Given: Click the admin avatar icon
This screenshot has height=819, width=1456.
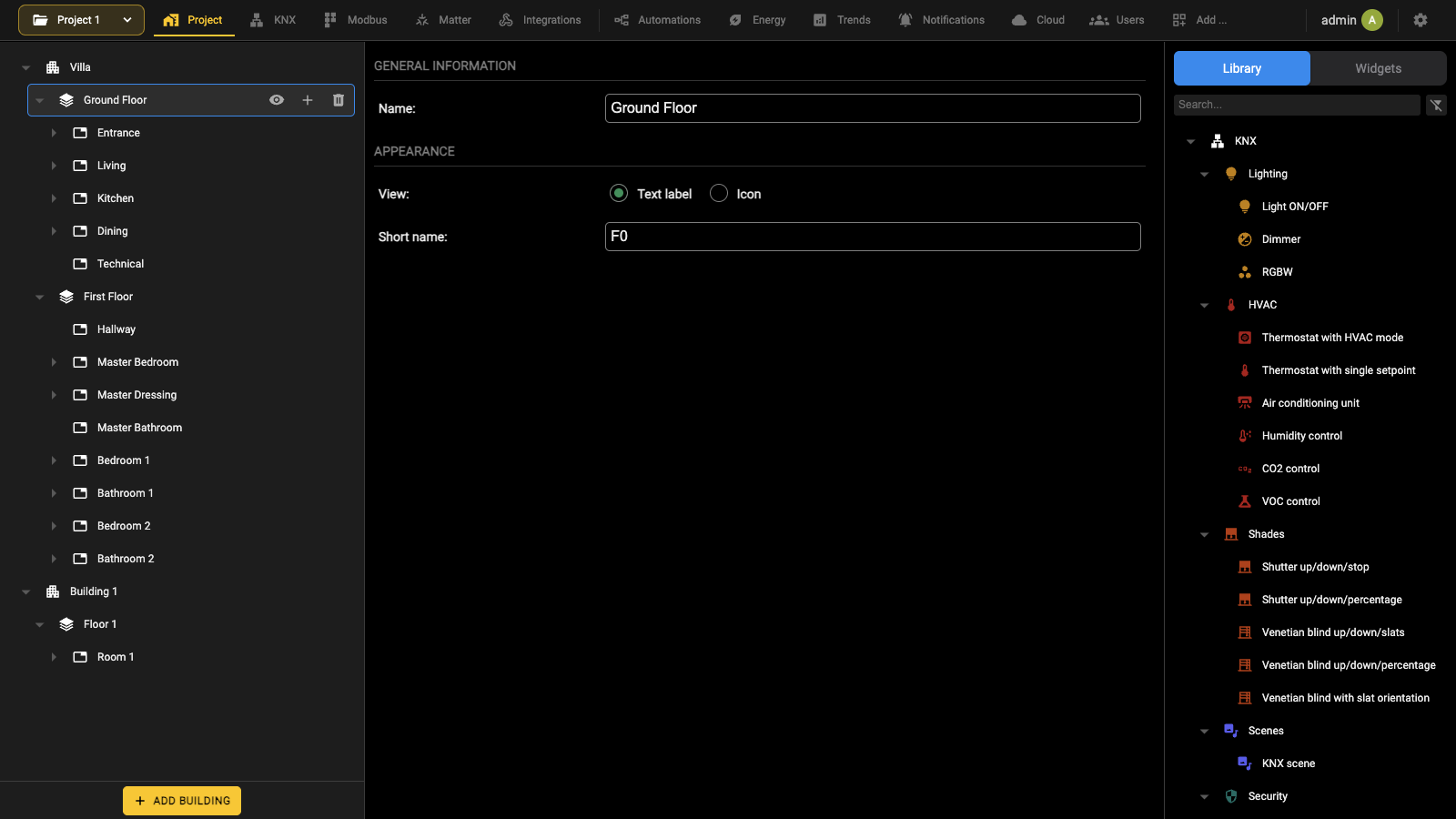Looking at the screenshot, I should pyautogui.click(x=1372, y=20).
